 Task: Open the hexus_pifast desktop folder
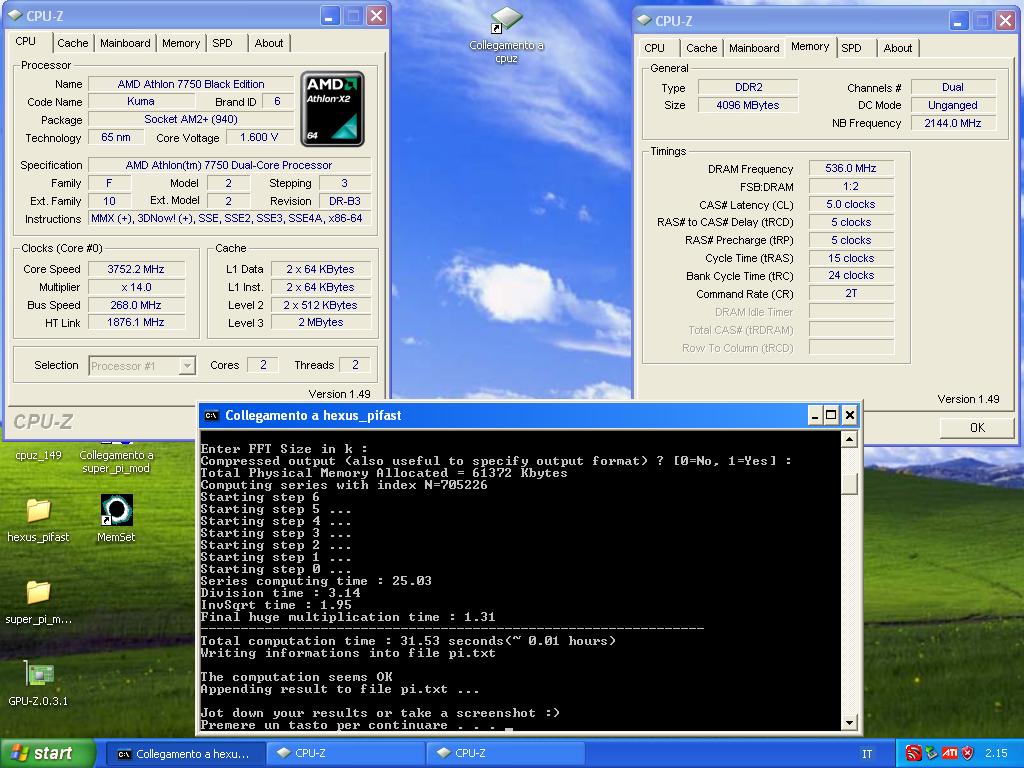[38, 520]
